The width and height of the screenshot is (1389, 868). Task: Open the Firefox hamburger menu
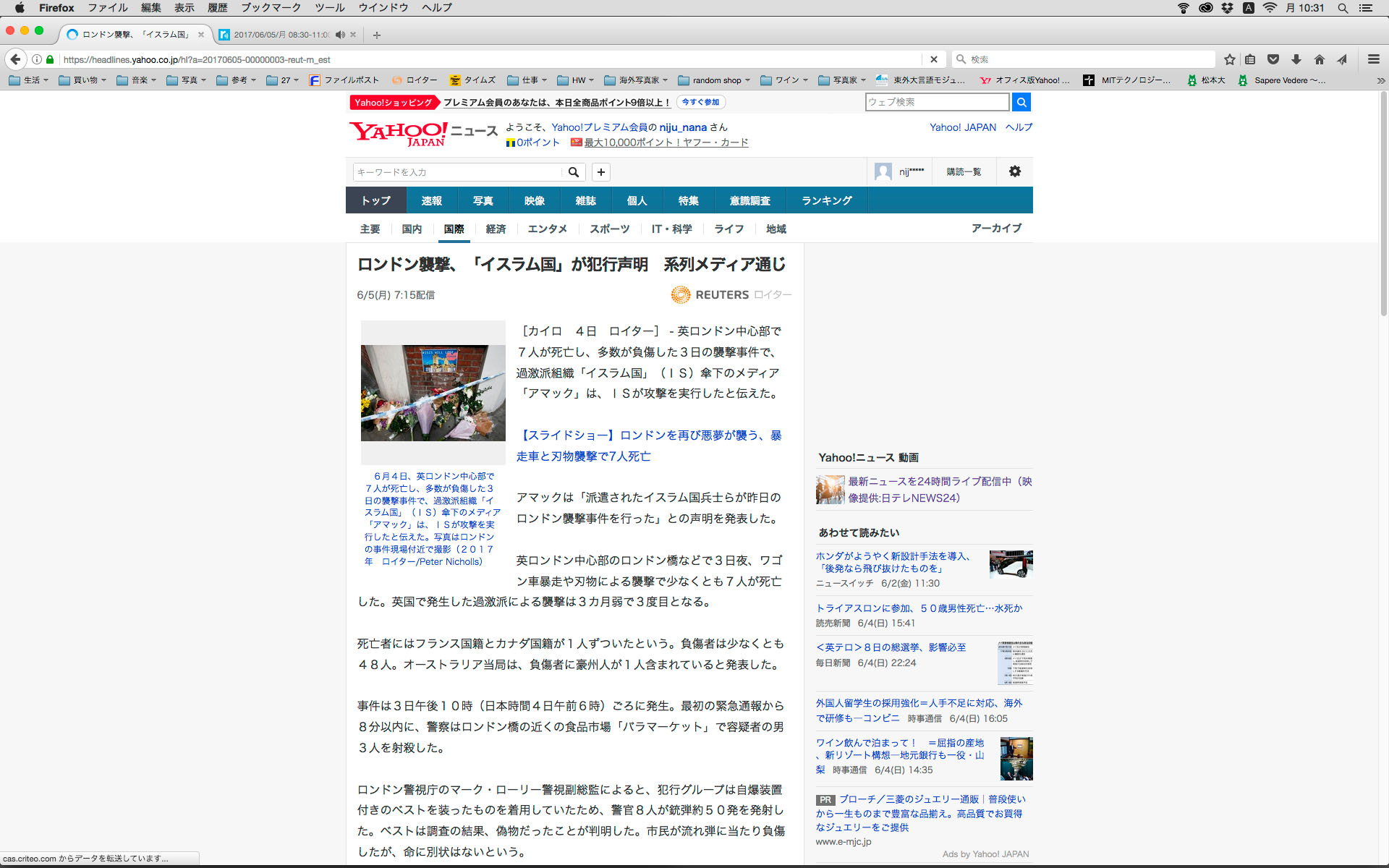coord(1373,59)
